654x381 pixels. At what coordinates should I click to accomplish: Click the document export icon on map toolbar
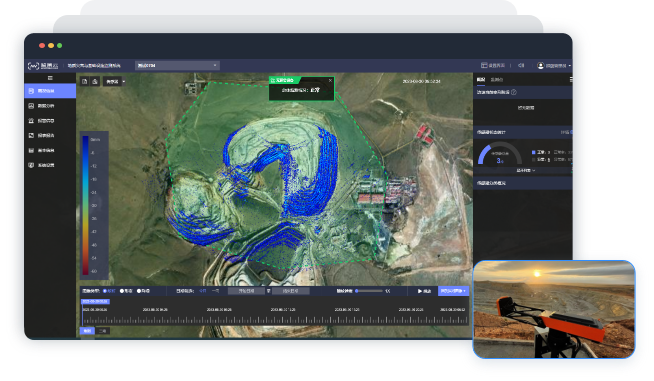click(85, 81)
